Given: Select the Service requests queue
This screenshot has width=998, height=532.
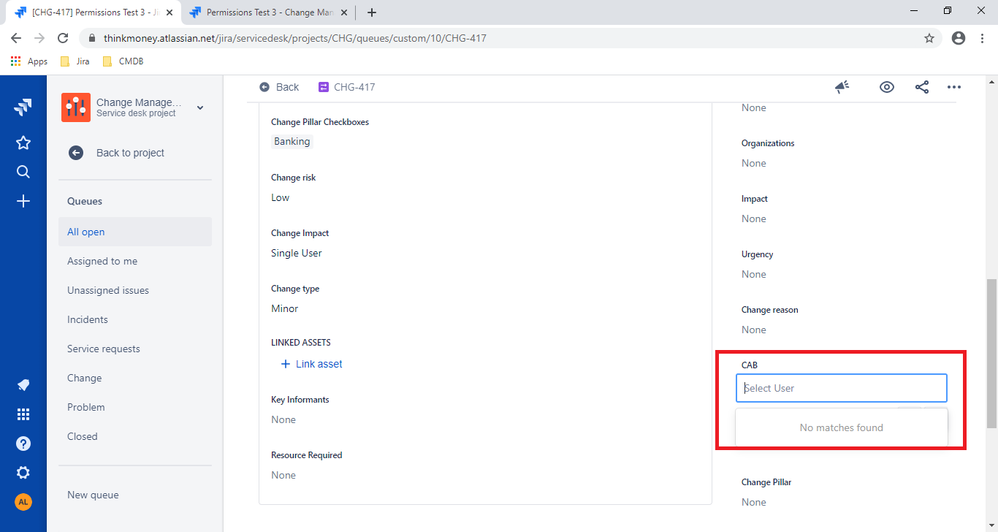Looking at the screenshot, I should pos(135,349).
